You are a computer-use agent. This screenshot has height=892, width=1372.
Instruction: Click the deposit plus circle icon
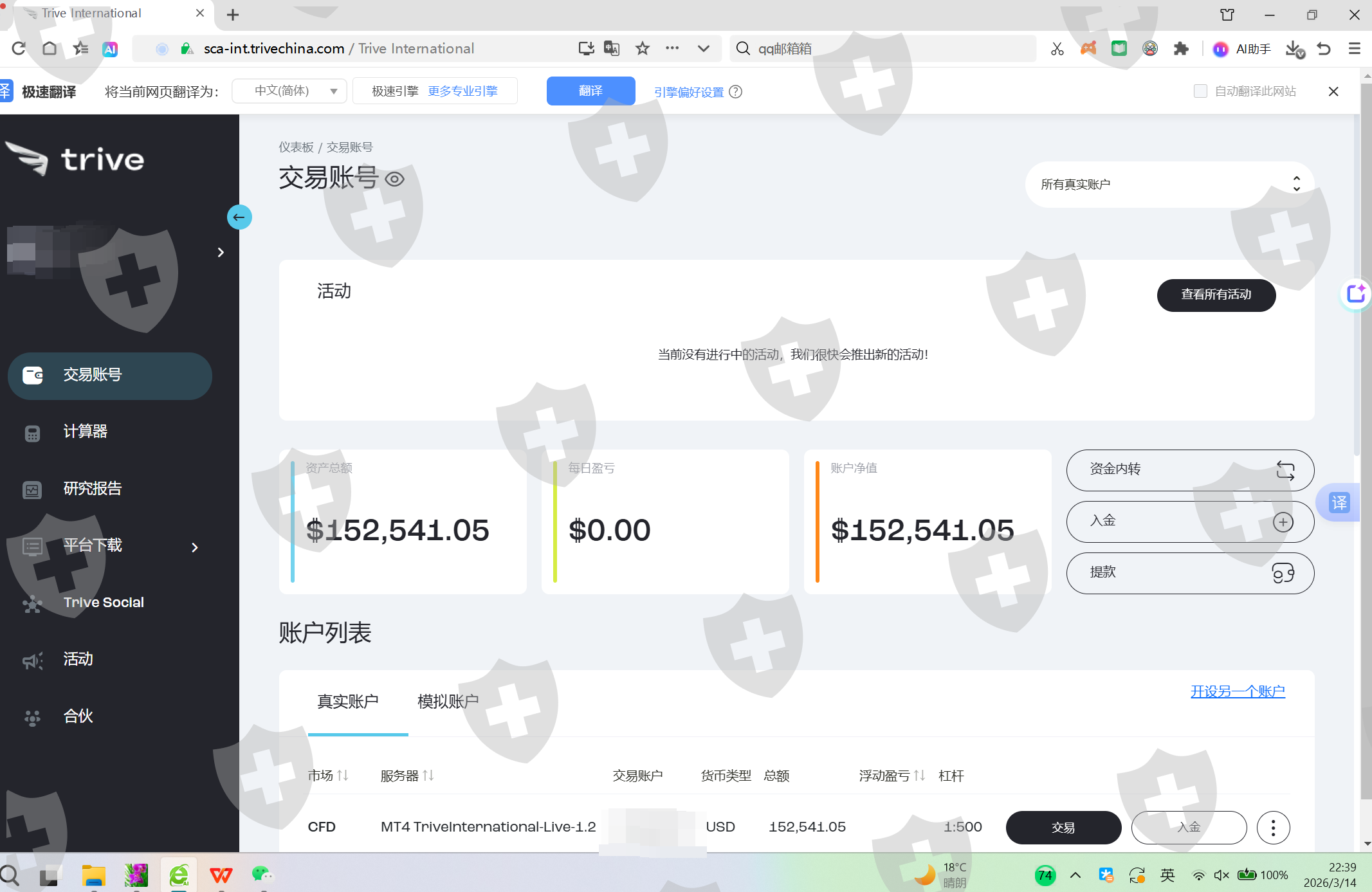pos(1283,522)
